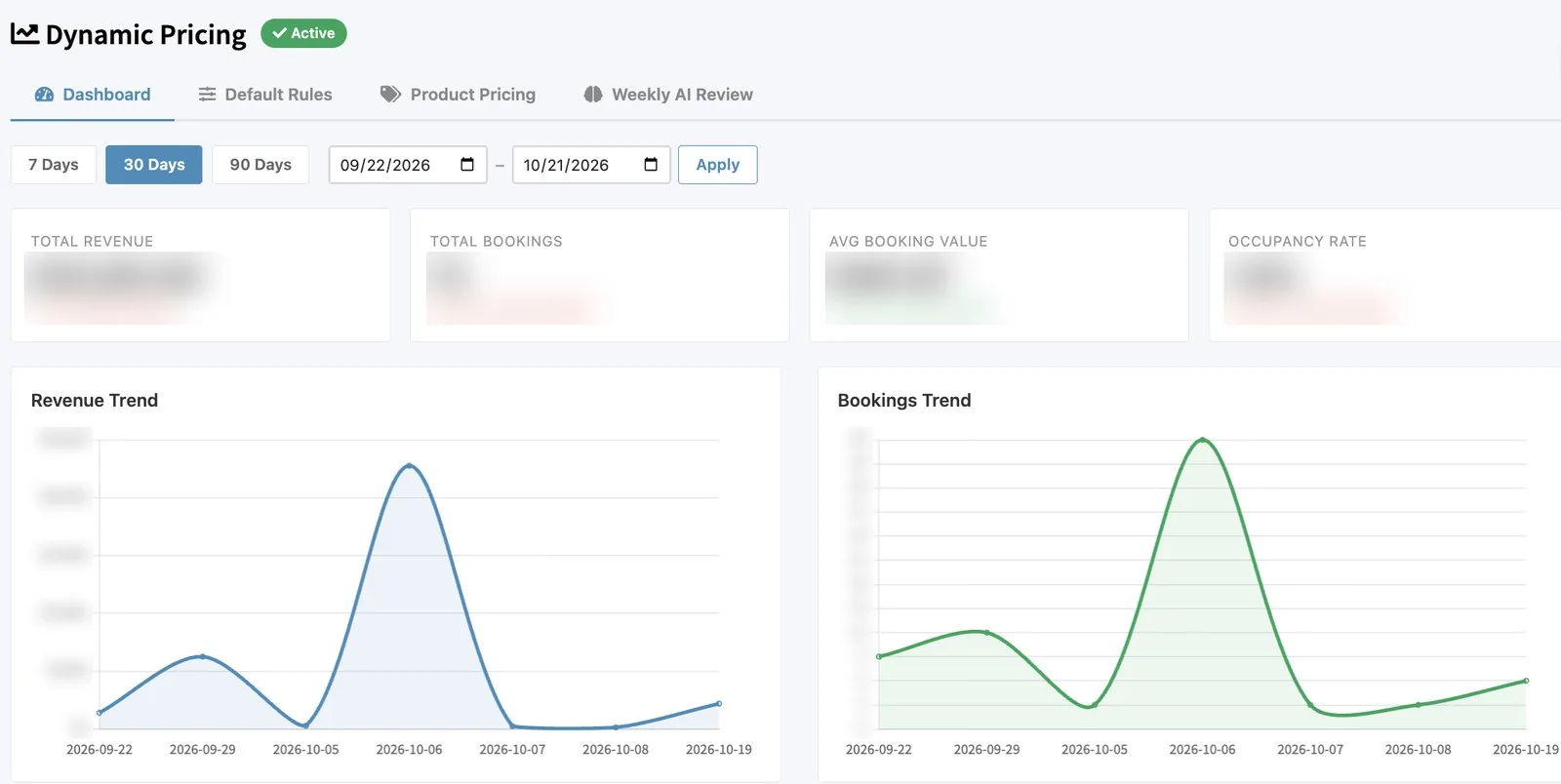Select the 90 Days range

coord(260,165)
